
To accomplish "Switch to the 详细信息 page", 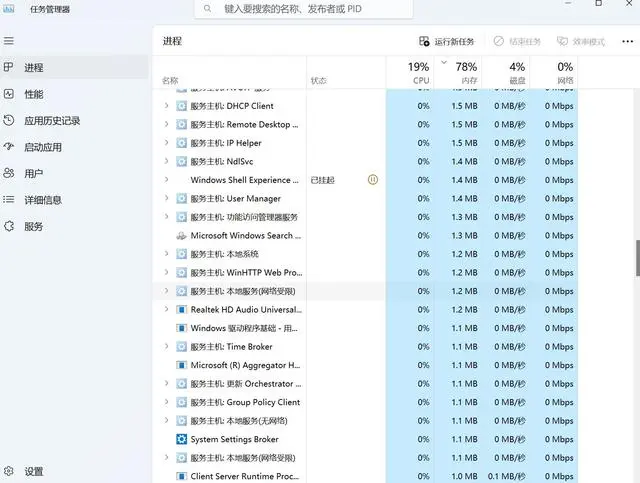I will click(74, 200).
